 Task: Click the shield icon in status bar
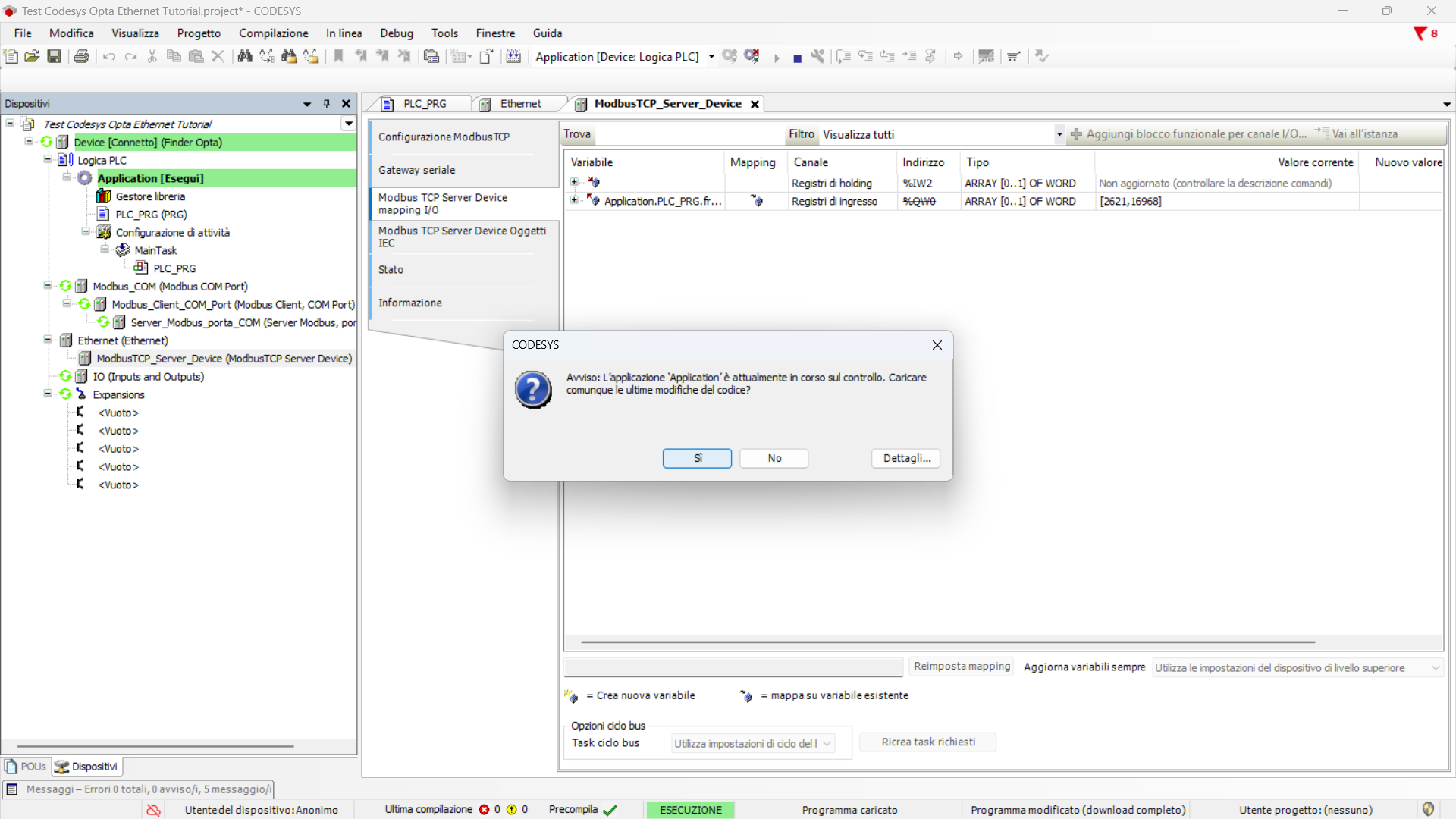tap(1428, 809)
